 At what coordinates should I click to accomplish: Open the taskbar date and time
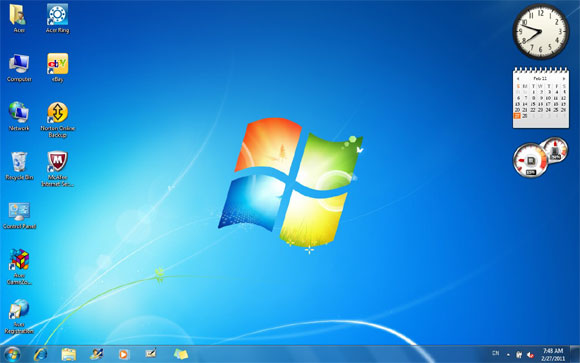pos(553,354)
